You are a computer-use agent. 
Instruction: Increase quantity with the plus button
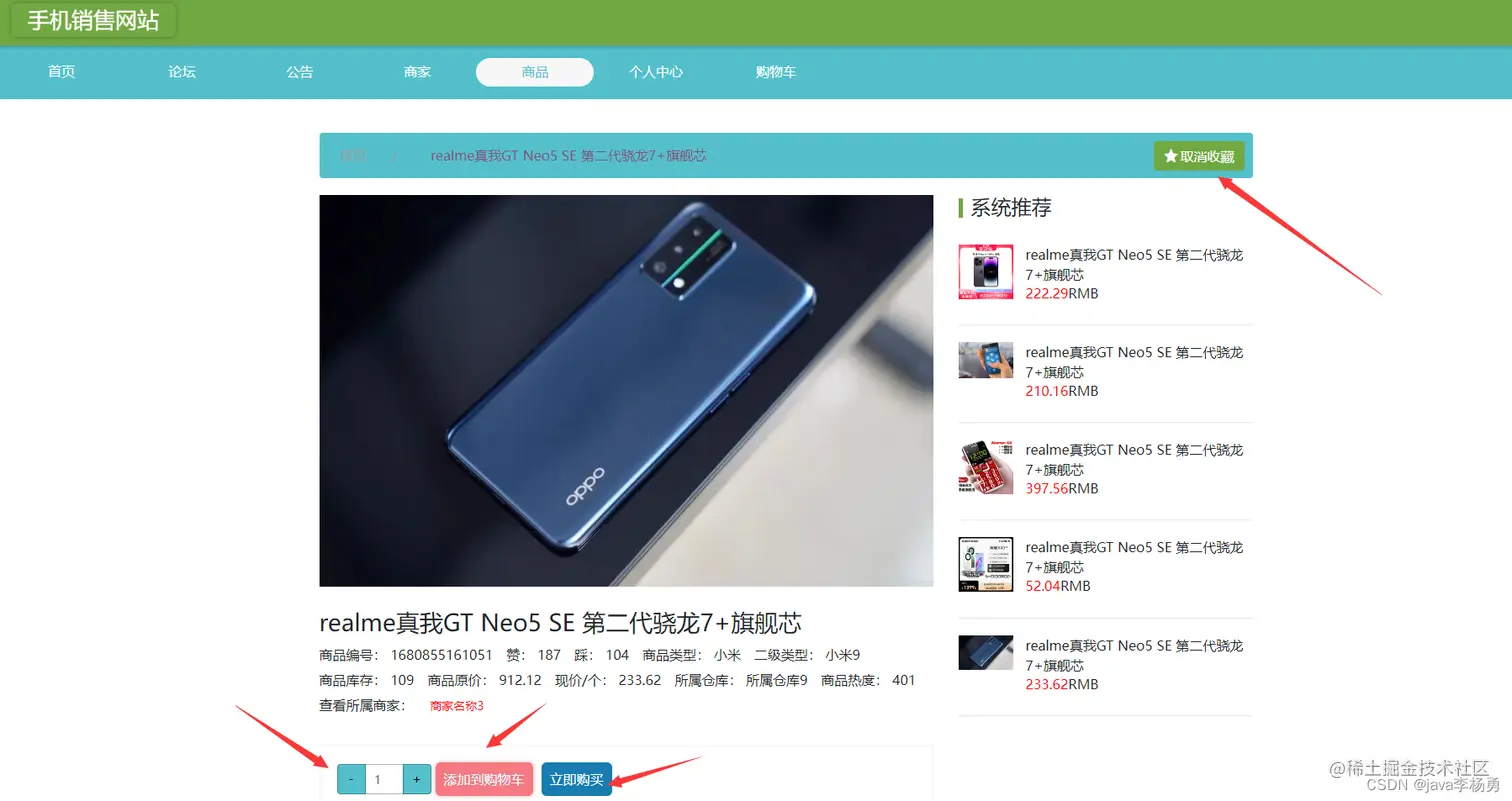click(417, 780)
